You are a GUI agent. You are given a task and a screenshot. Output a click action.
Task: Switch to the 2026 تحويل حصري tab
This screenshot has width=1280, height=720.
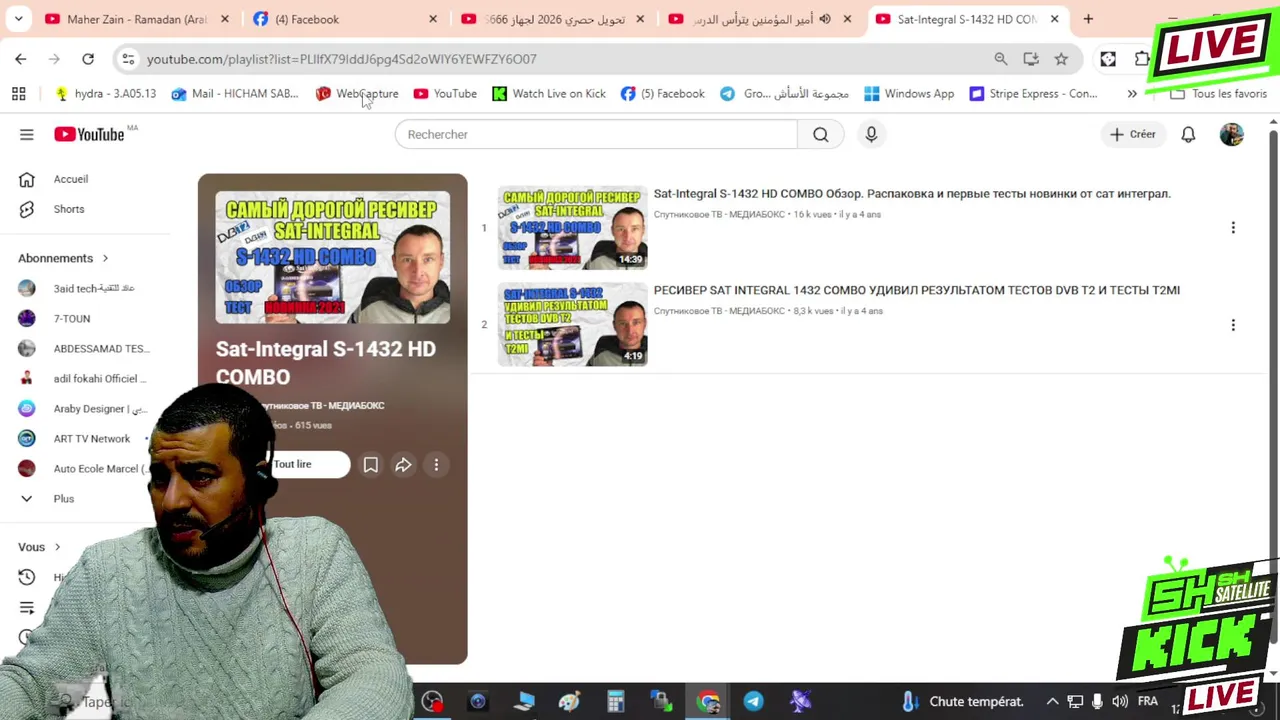[x=552, y=19]
